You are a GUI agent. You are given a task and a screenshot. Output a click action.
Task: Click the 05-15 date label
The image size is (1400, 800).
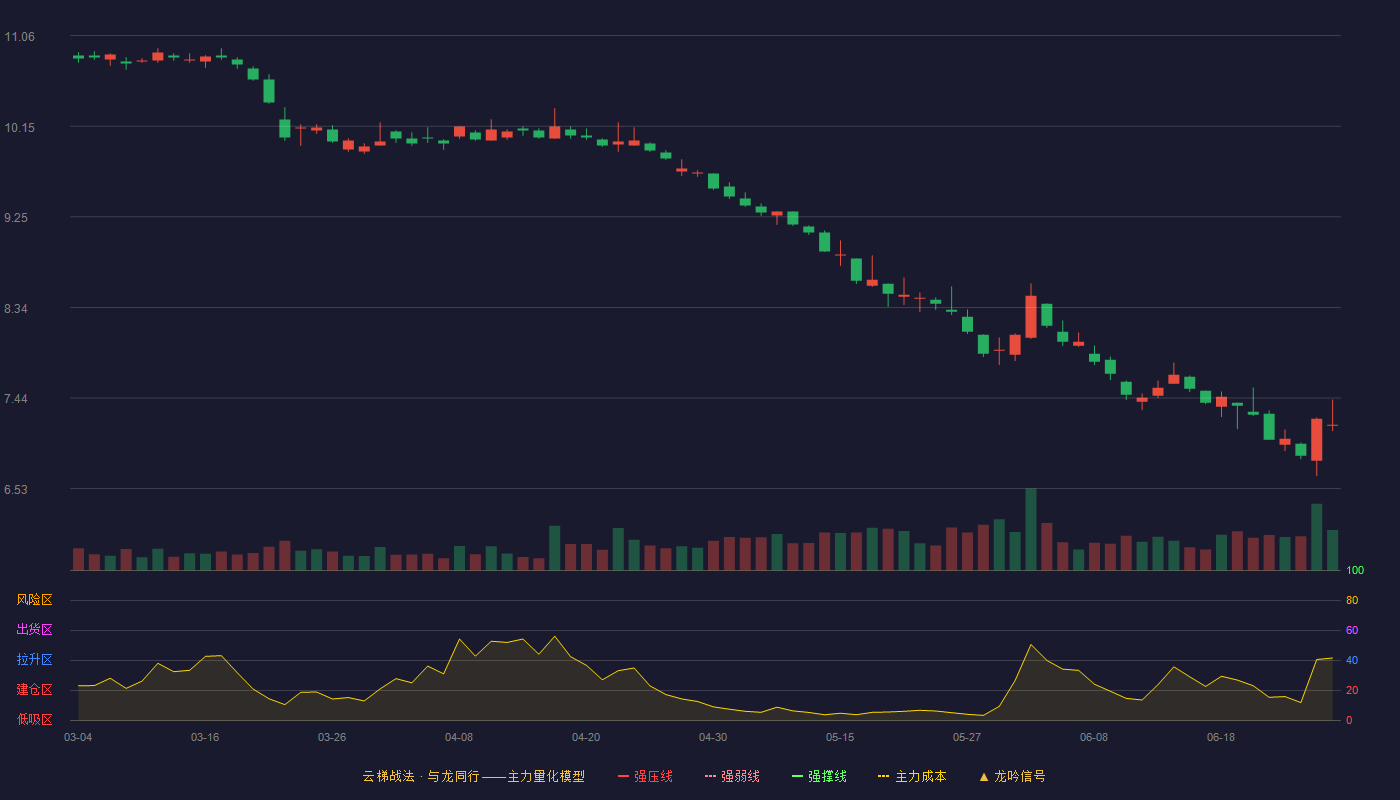(x=840, y=737)
